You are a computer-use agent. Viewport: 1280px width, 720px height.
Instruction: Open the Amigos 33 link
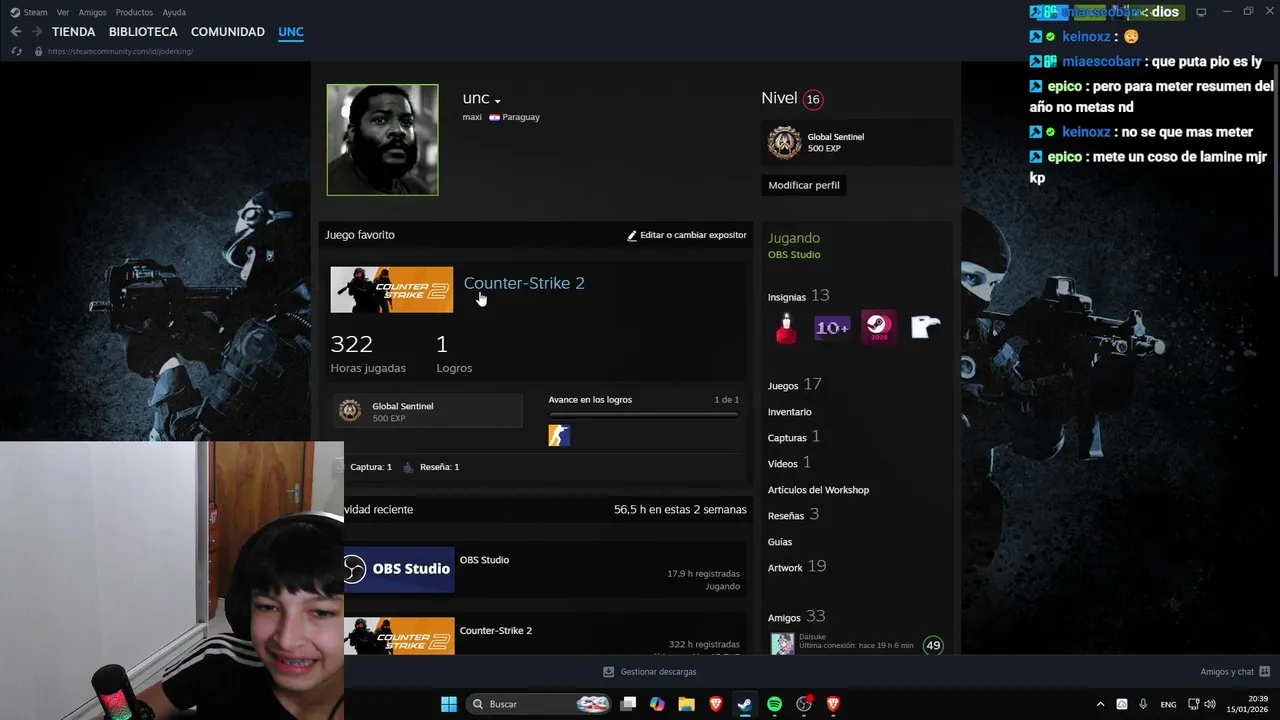(x=797, y=617)
